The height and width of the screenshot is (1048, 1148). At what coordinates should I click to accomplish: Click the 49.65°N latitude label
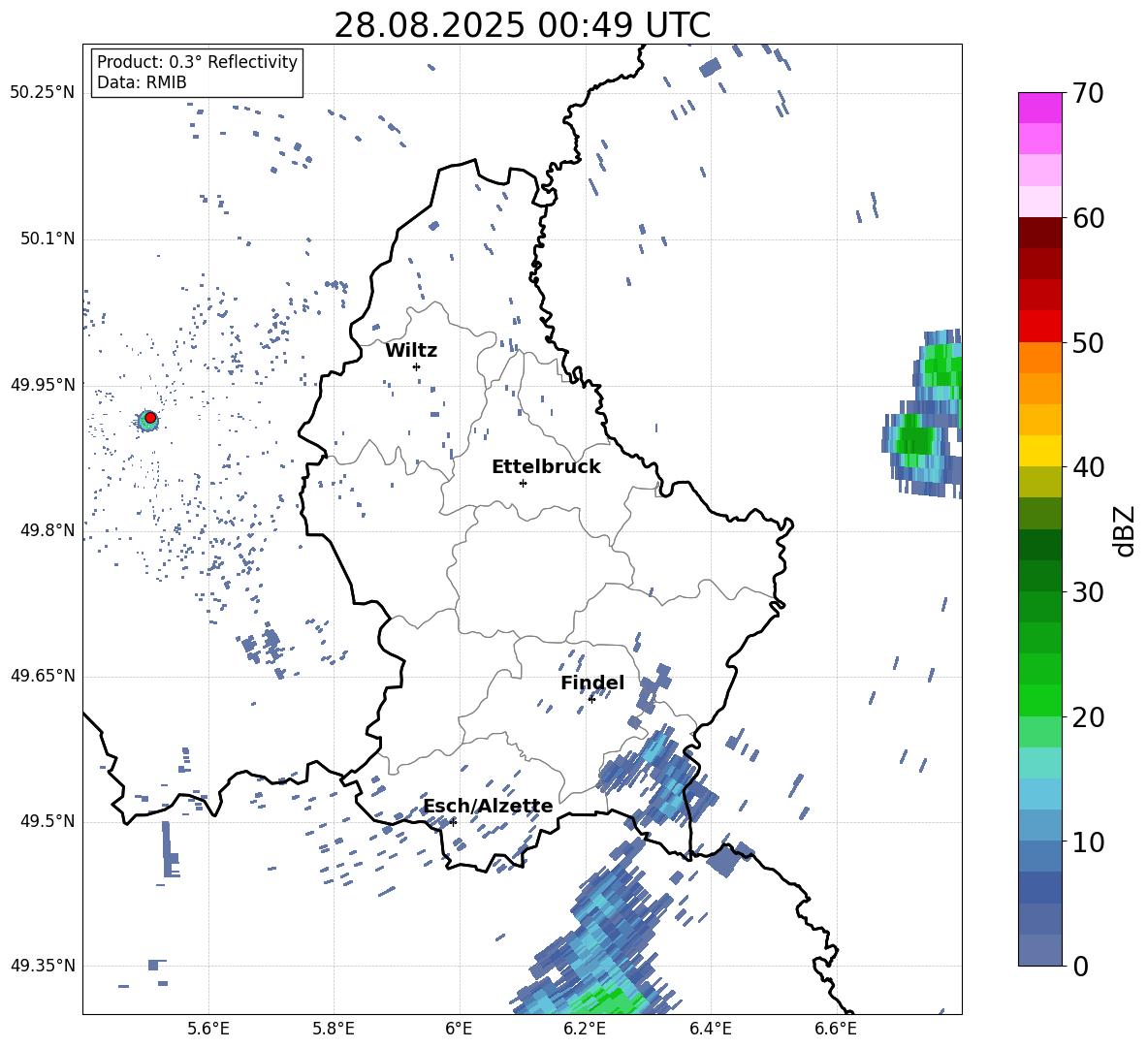pyautogui.click(x=43, y=676)
